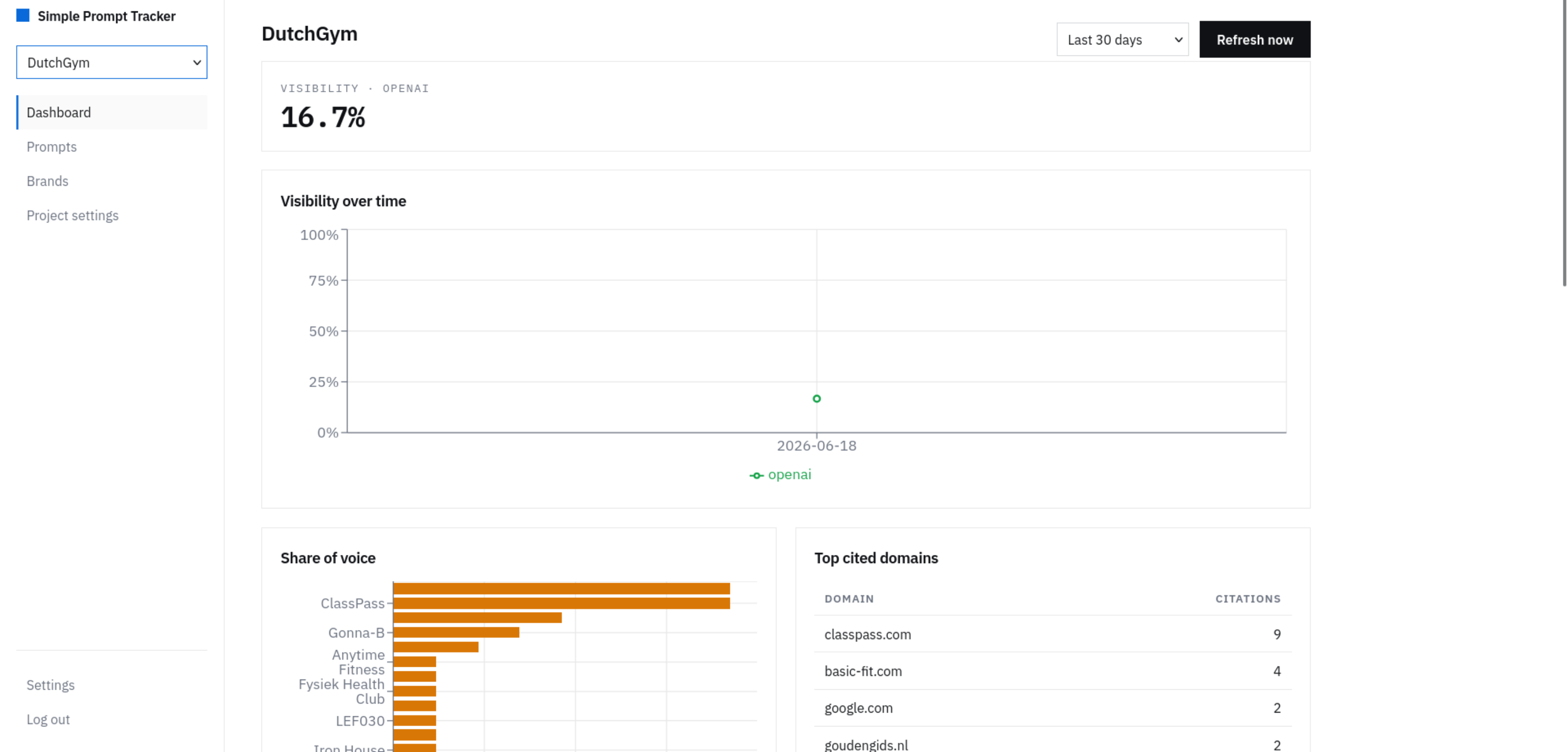The height and width of the screenshot is (752, 1568).
Task: Click the page vertical scrollbar thumb
Action: pos(1564,143)
